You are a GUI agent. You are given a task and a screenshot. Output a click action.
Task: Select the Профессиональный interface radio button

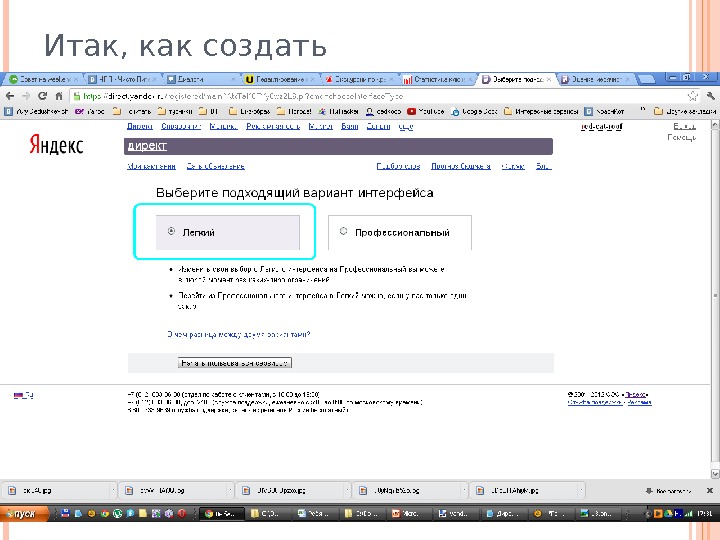tap(343, 231)
